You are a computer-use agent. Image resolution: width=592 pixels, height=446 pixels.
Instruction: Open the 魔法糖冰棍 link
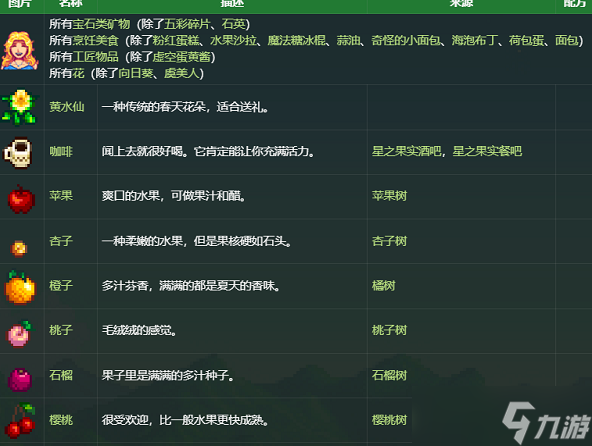pos(296,40)
